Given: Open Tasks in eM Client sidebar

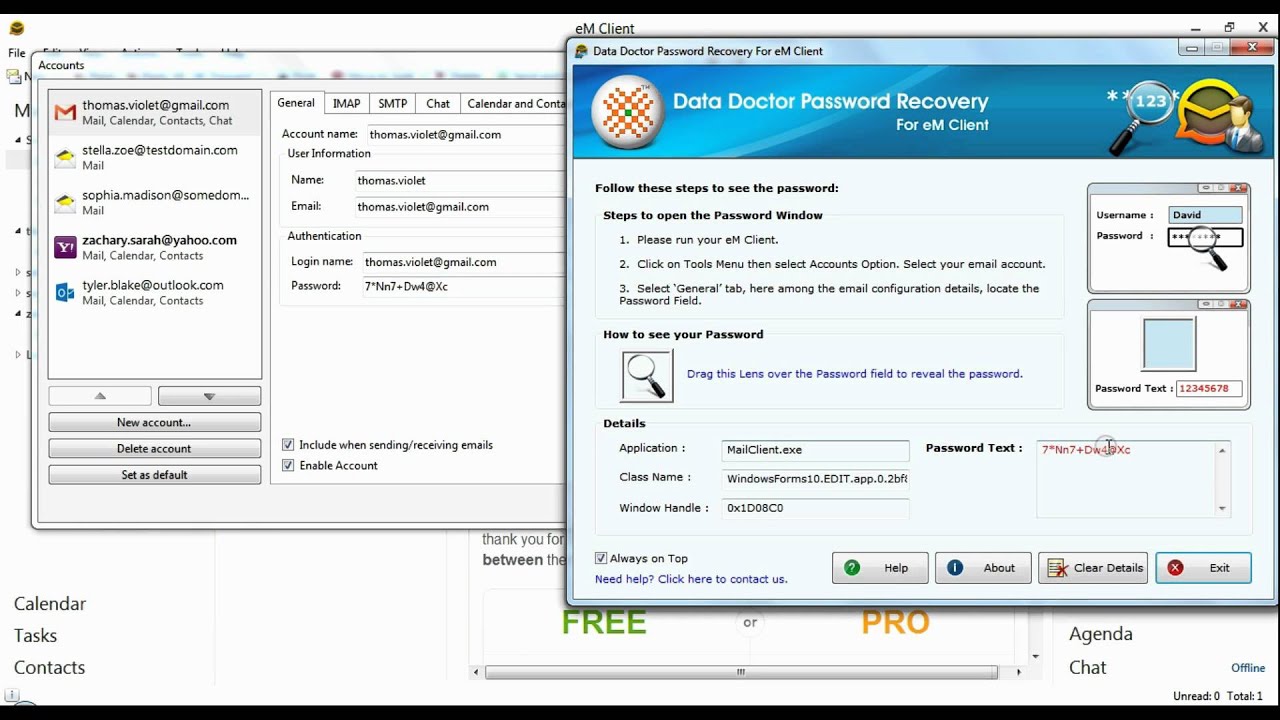Looking at the screenshot, I should pyautogui.click(x=35, y=636).
